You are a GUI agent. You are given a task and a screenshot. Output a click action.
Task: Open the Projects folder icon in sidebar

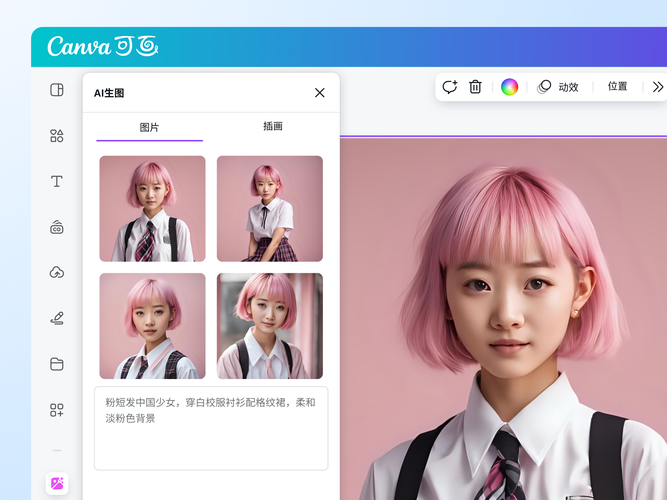point(57,364)
